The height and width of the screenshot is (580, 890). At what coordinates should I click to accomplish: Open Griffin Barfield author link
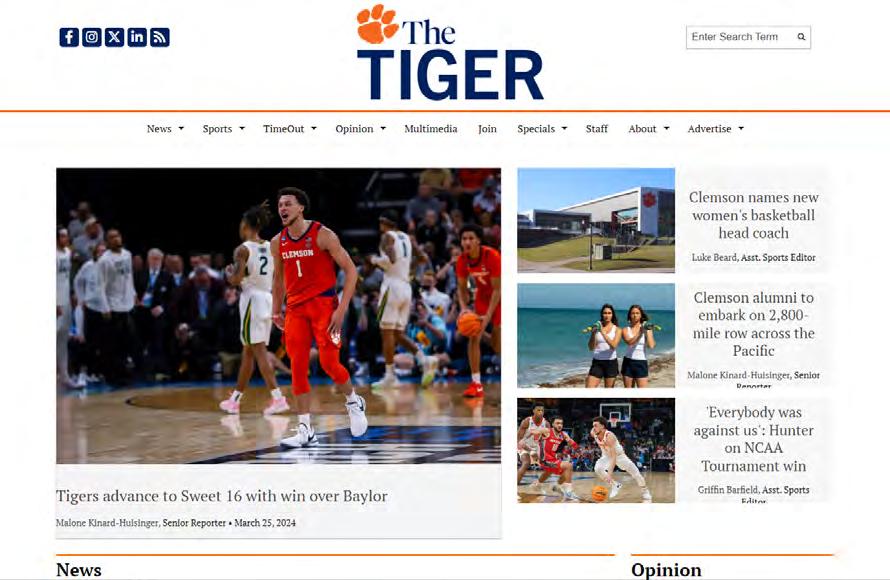coord(728,490)
